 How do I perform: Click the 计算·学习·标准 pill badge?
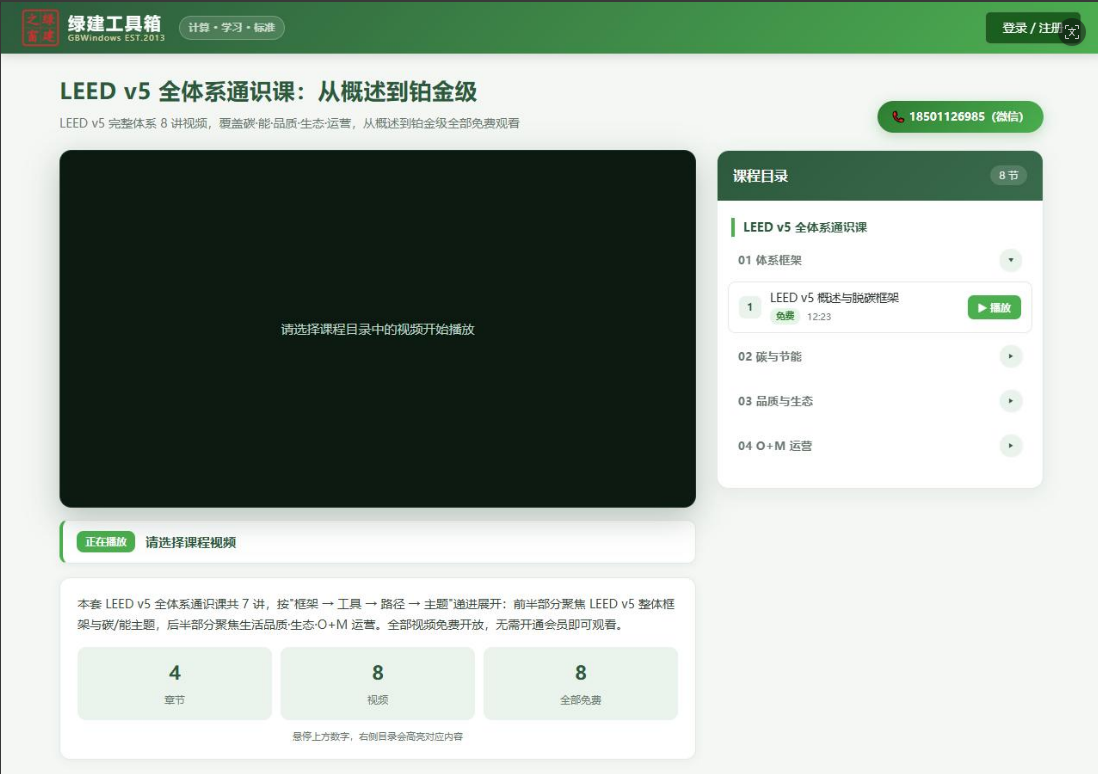pos(232,27)
